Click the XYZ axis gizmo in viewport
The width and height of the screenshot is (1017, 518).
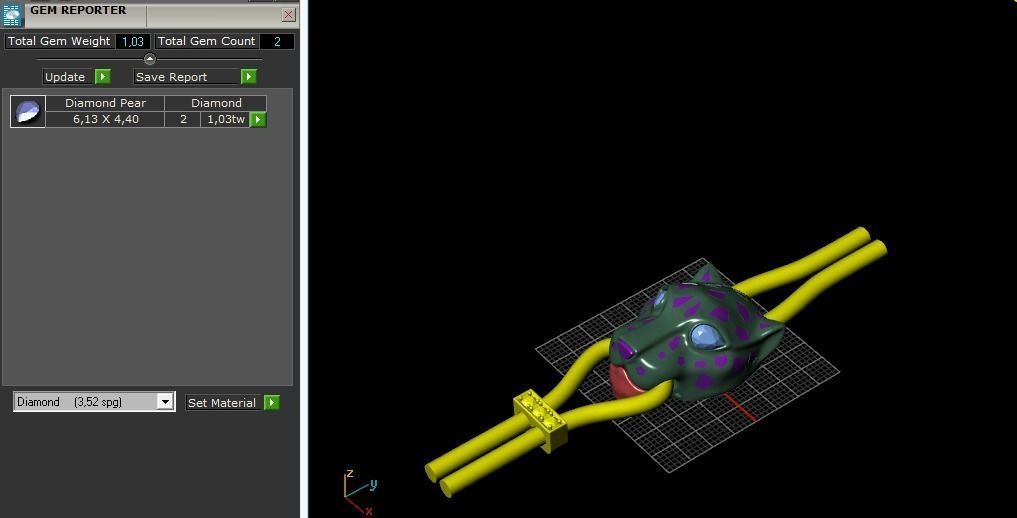point(358,491)
